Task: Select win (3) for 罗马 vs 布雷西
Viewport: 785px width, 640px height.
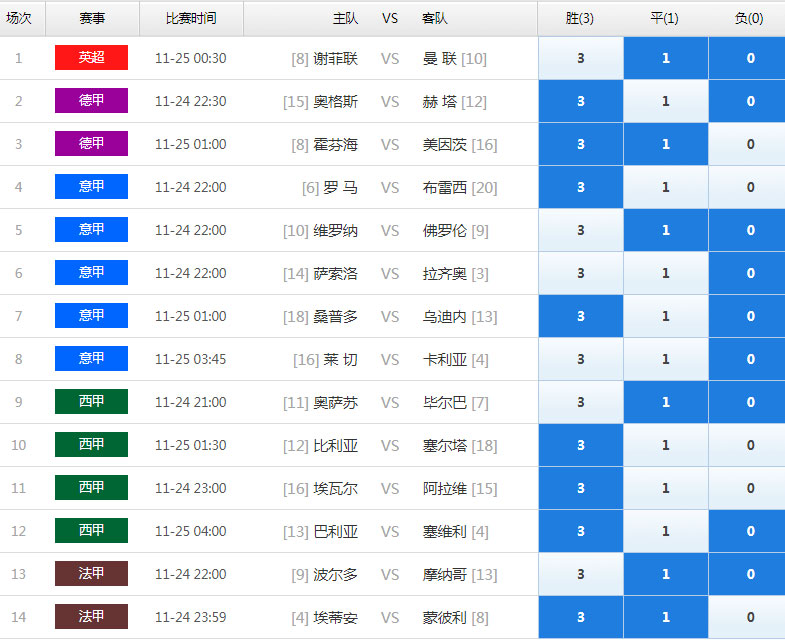Action: click(581, 187)
